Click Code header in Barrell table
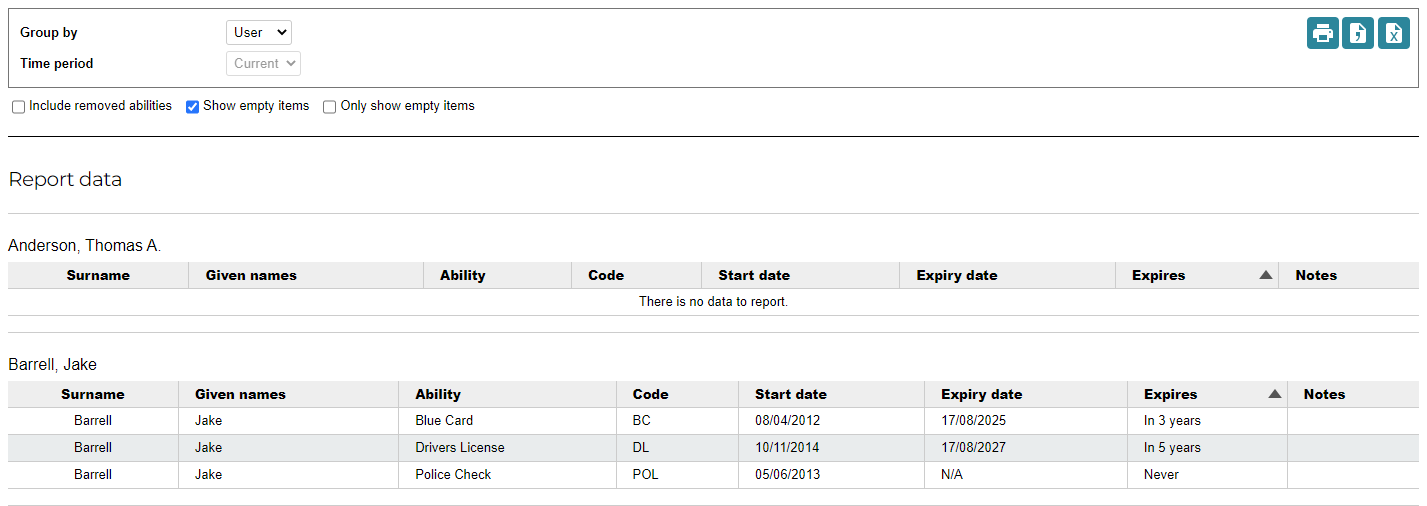This screenshot has width=1427, height=506. coord(650,394)
